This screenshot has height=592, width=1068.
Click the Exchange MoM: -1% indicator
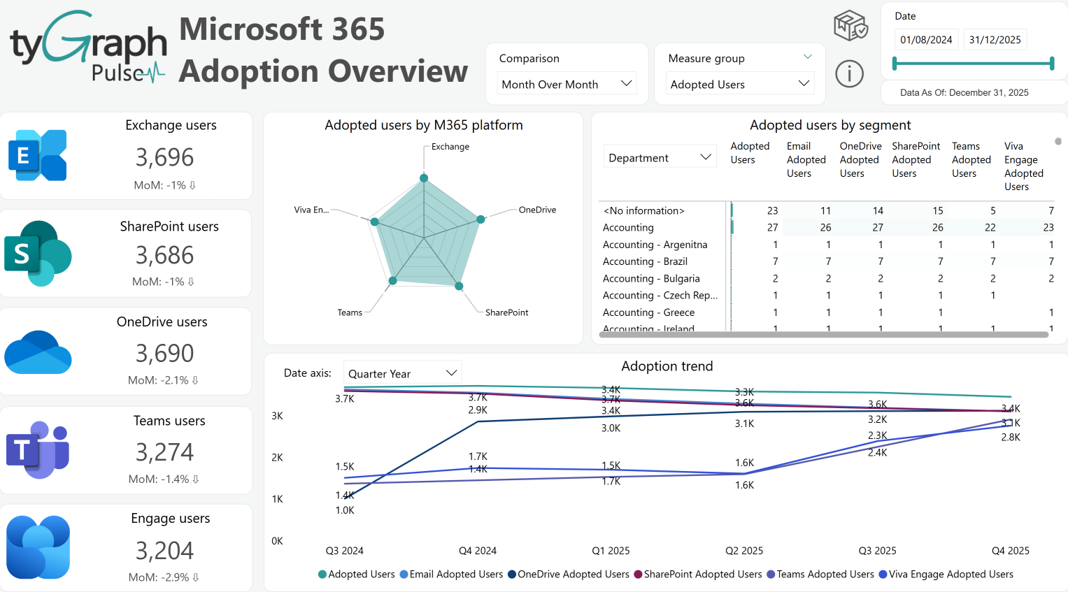click(x=164, y=185)
